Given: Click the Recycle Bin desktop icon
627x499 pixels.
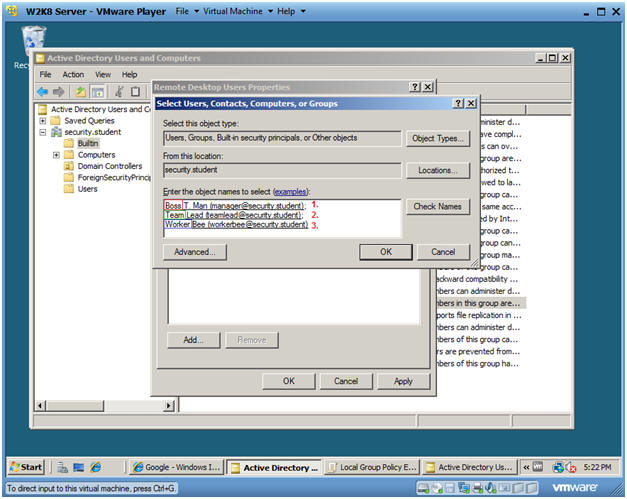Looking at the screenshot, I should click(34, 40).
